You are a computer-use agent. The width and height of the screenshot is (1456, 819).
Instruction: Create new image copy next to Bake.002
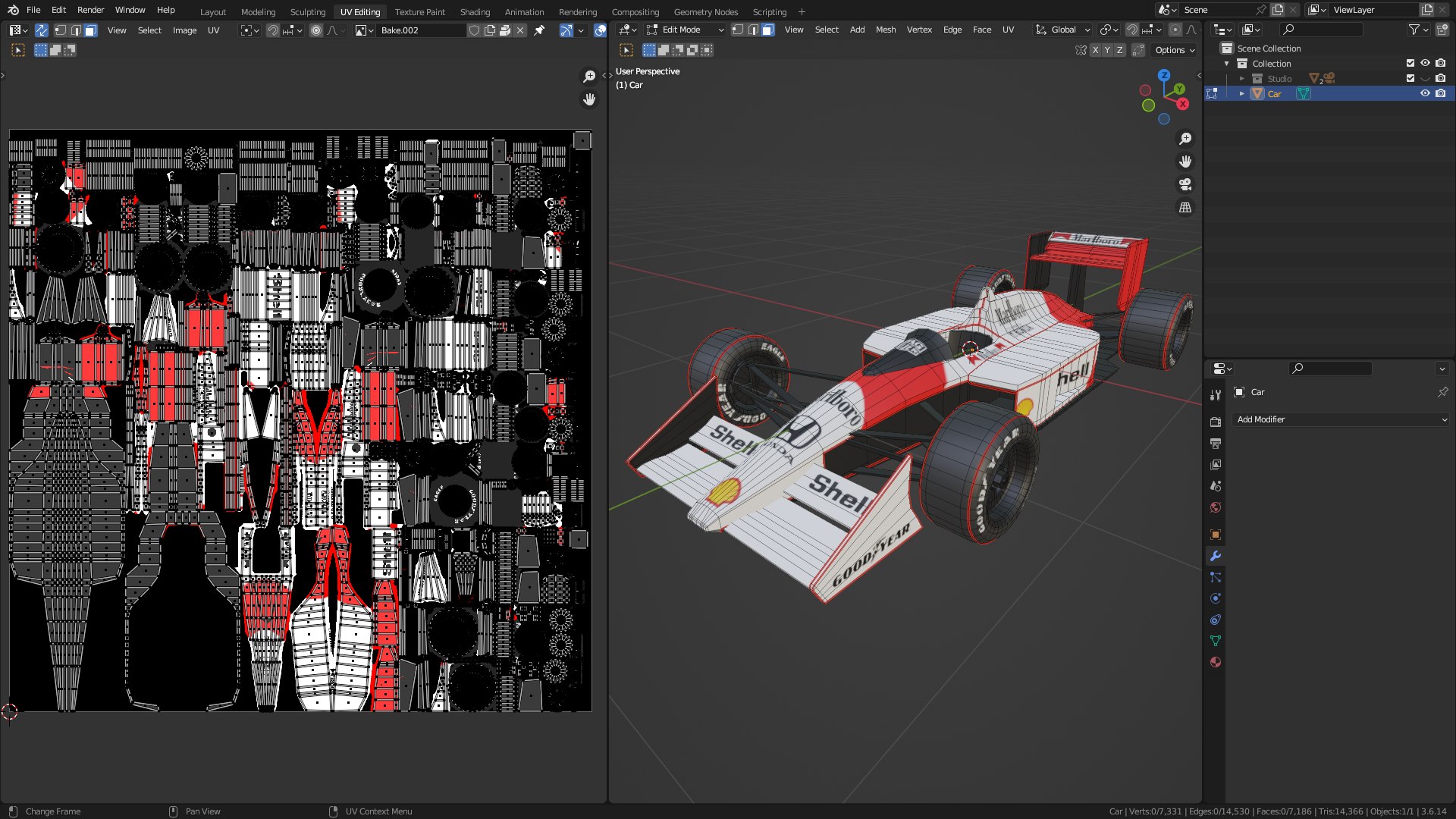click(490, 30)
